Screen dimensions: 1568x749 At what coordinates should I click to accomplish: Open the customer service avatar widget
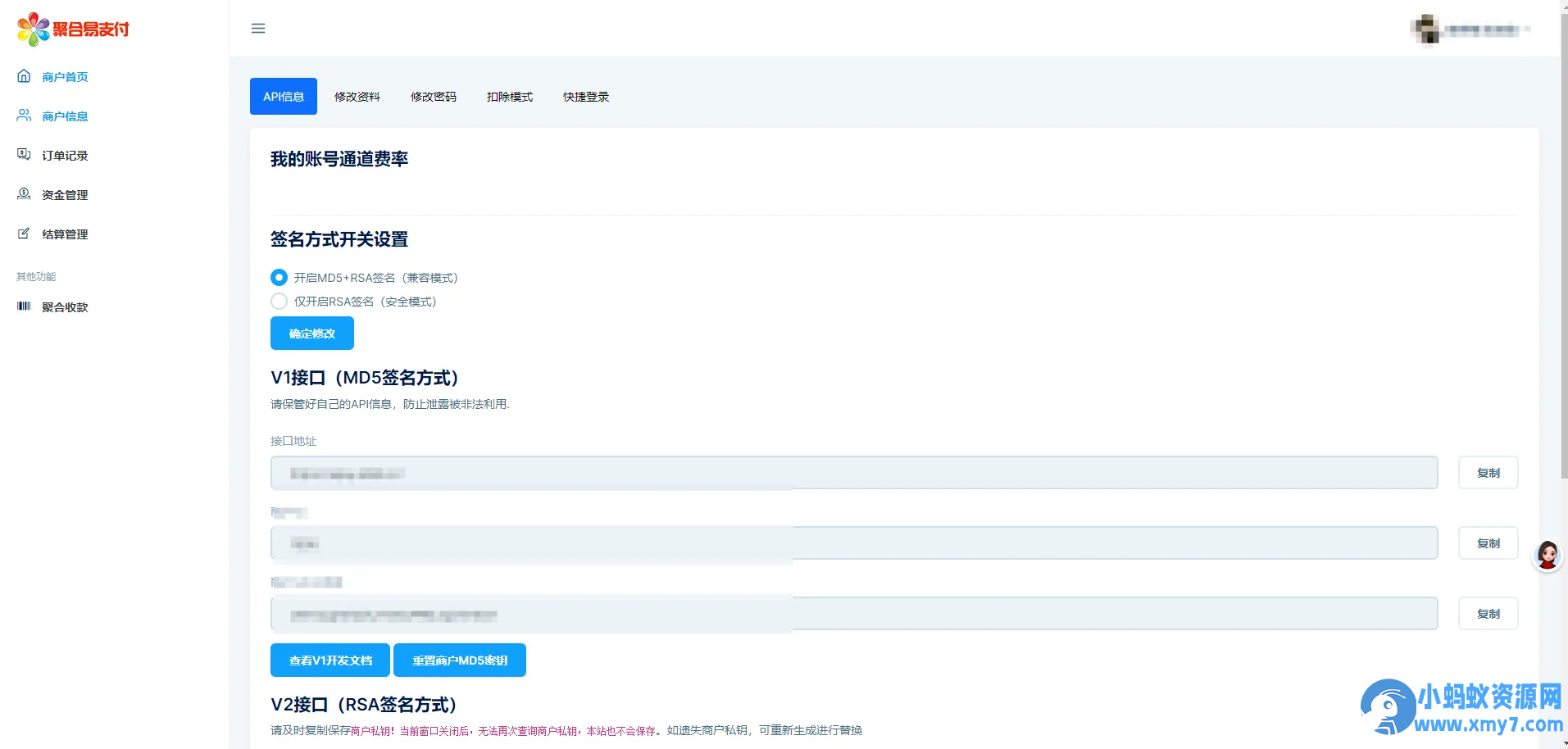click(1547, 556)
